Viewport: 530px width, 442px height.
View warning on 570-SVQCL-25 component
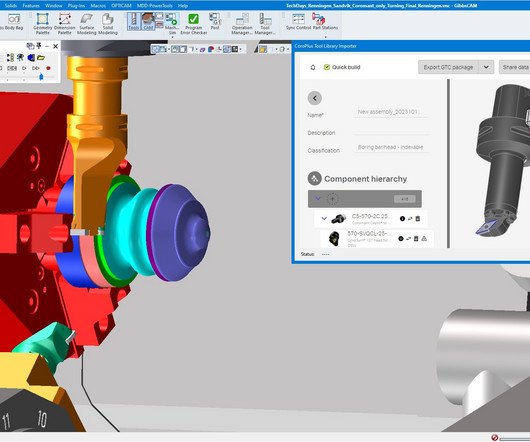pos(424,239)
